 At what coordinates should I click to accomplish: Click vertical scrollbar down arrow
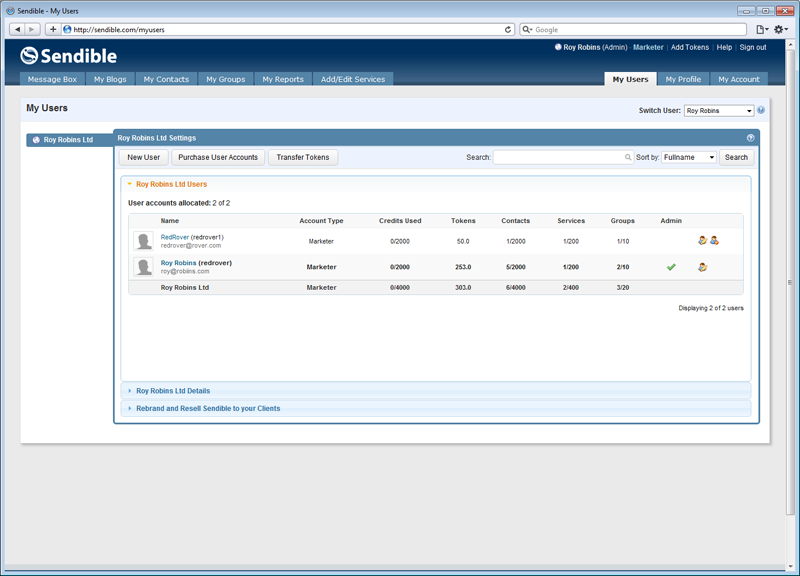[x=791, y=566]
